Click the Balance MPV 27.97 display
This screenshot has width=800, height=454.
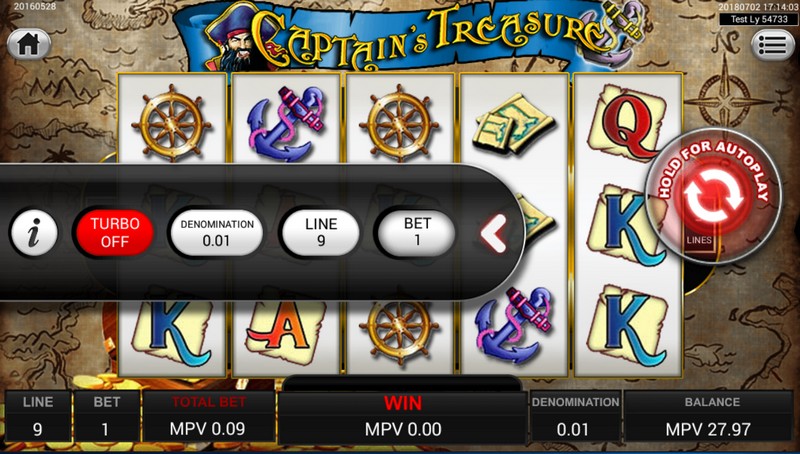pyautogui.click(x=708, y=417)
